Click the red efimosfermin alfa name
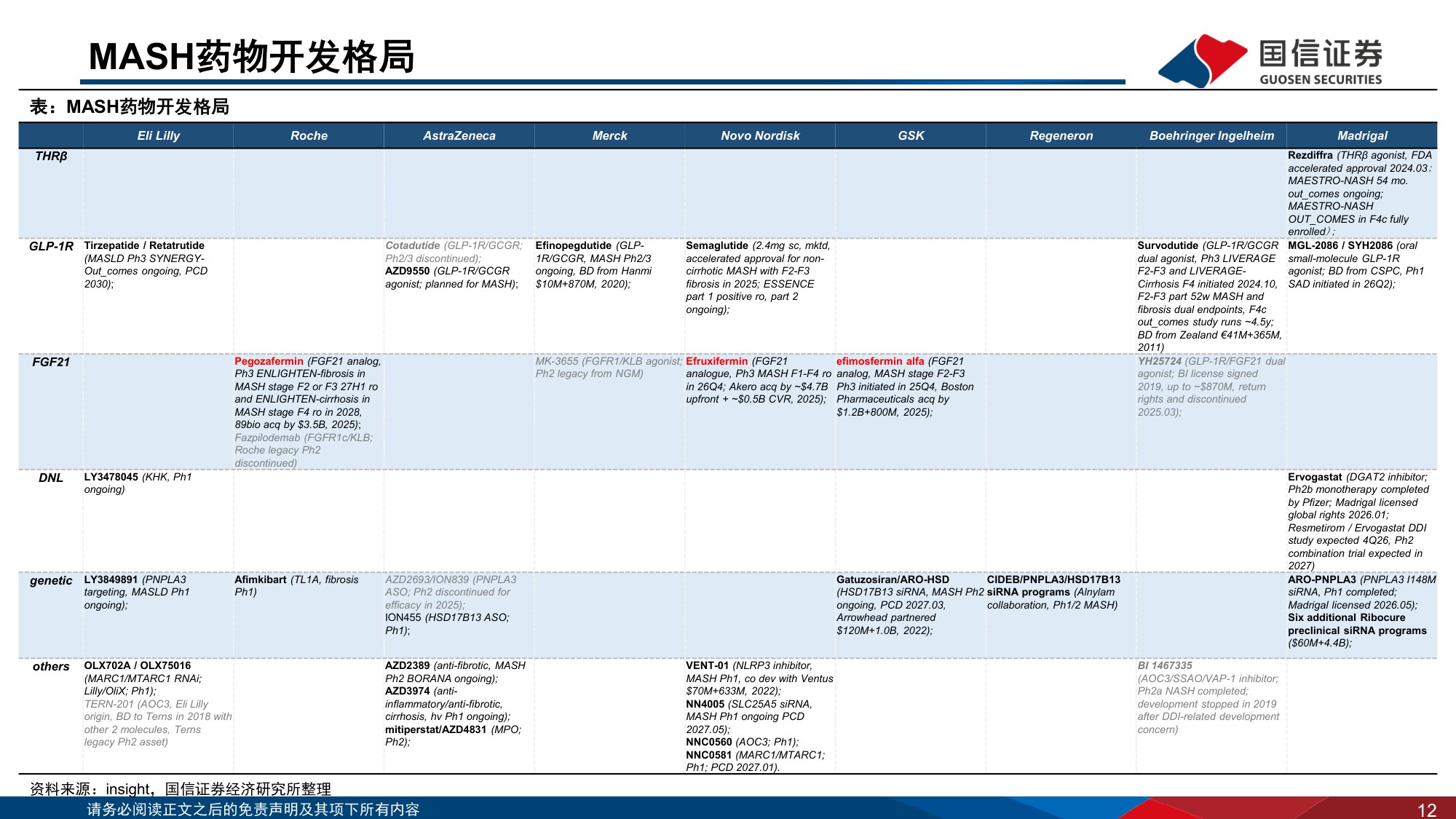The width and height of the screenshot is (1456, 819). tap(880, 361)
